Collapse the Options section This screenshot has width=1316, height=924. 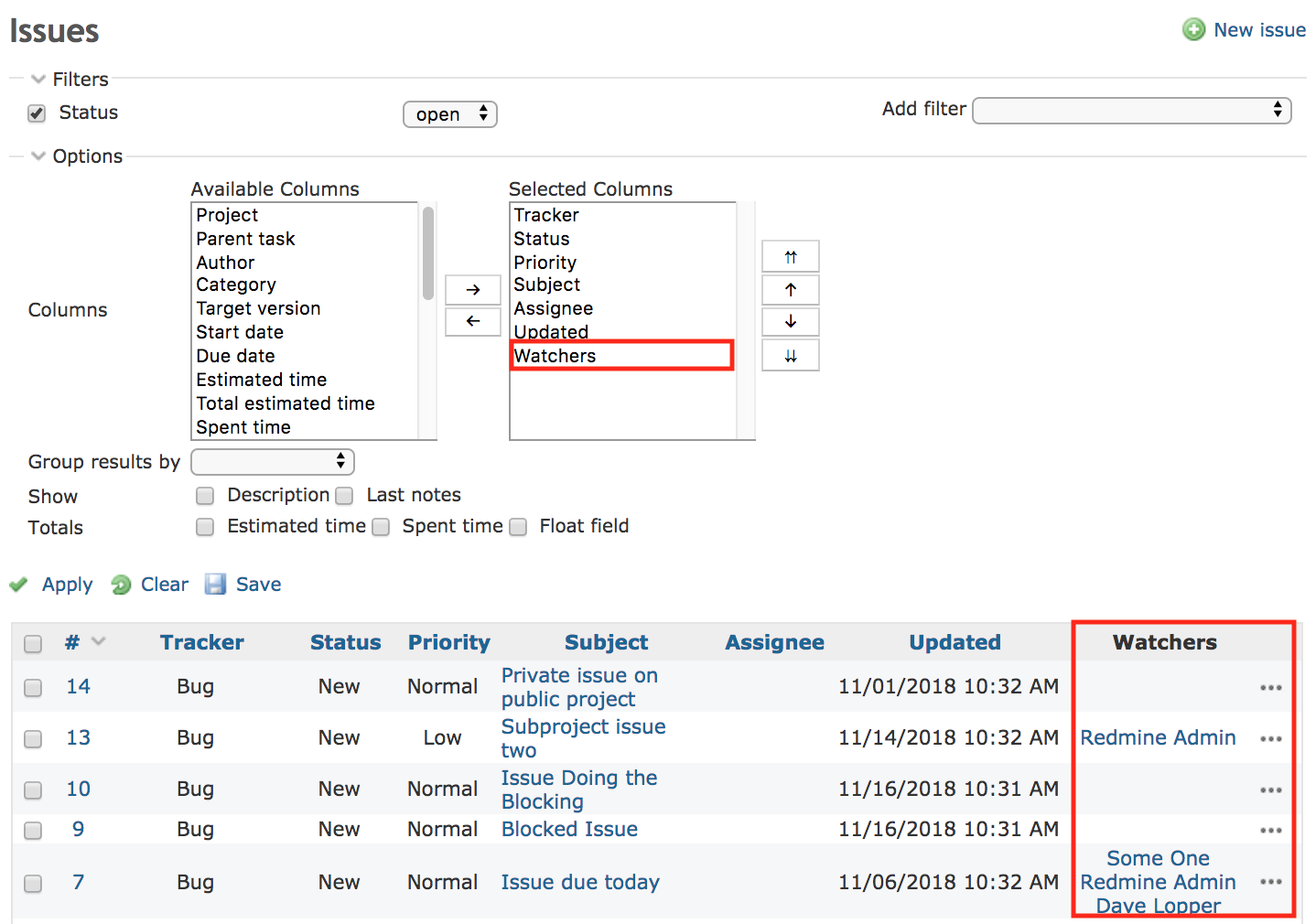[x=38, y=156]
